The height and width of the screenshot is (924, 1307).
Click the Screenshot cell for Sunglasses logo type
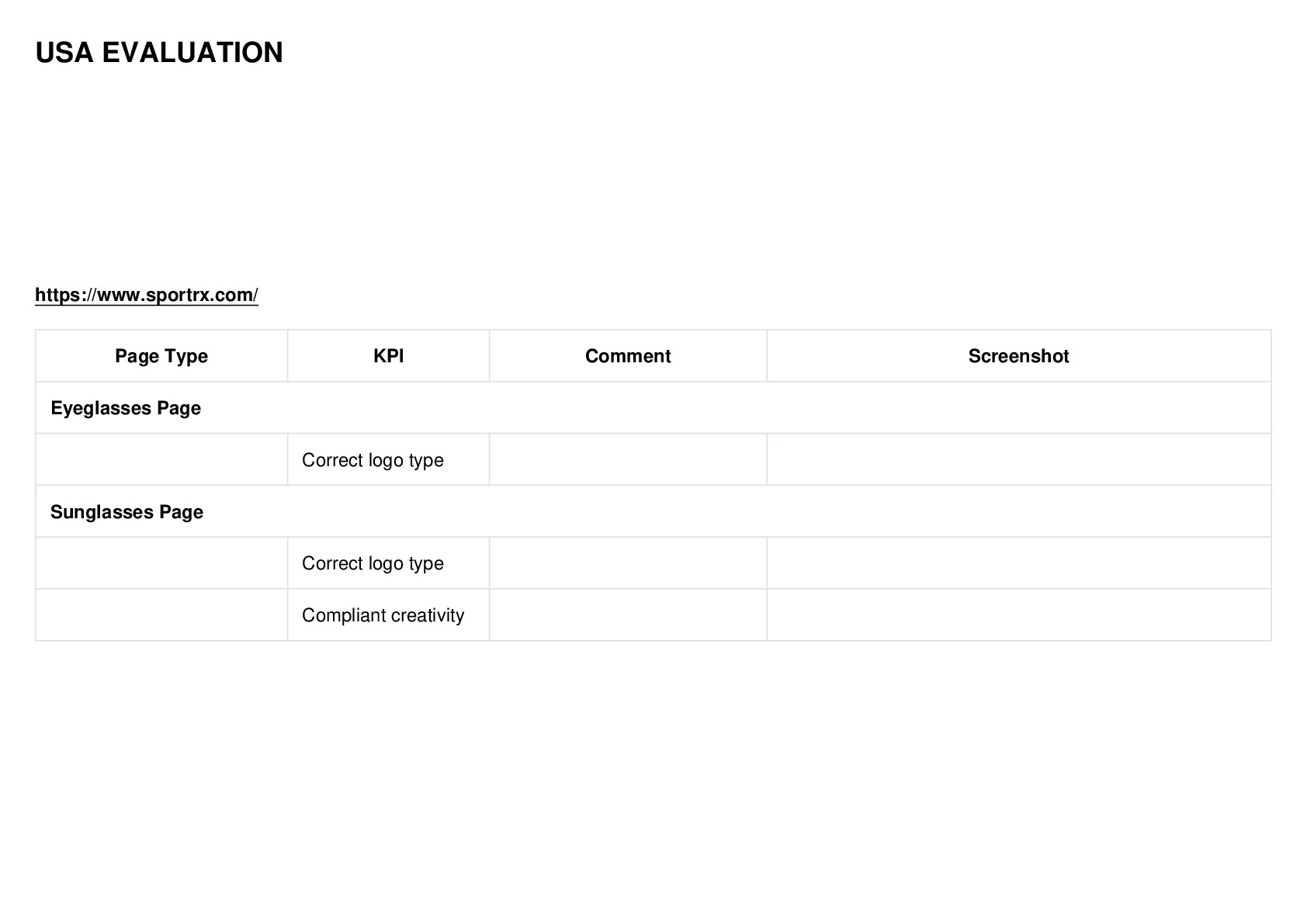(1019, 563)
